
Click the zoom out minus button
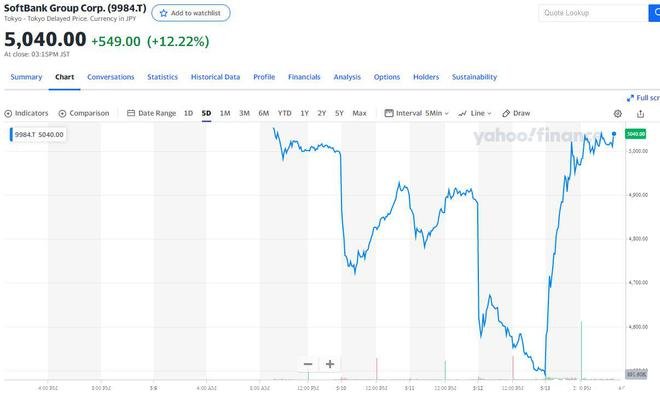click(308, 364)
